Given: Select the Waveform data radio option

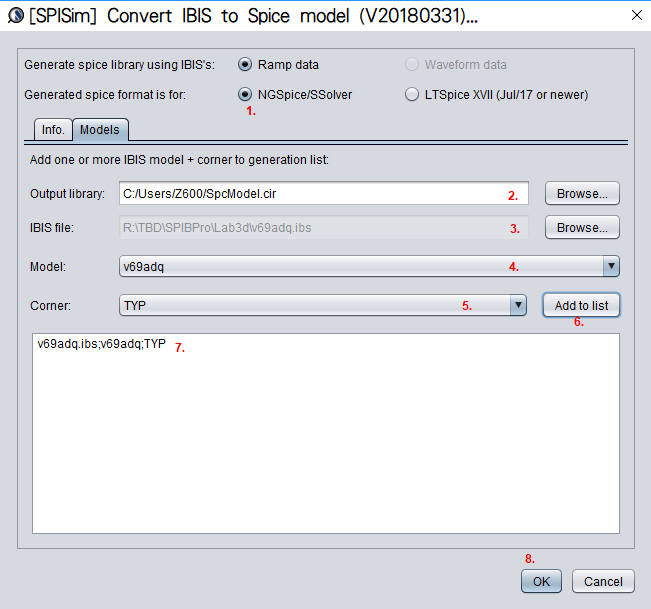Looking at the screenshot, I should pos(412,65).
